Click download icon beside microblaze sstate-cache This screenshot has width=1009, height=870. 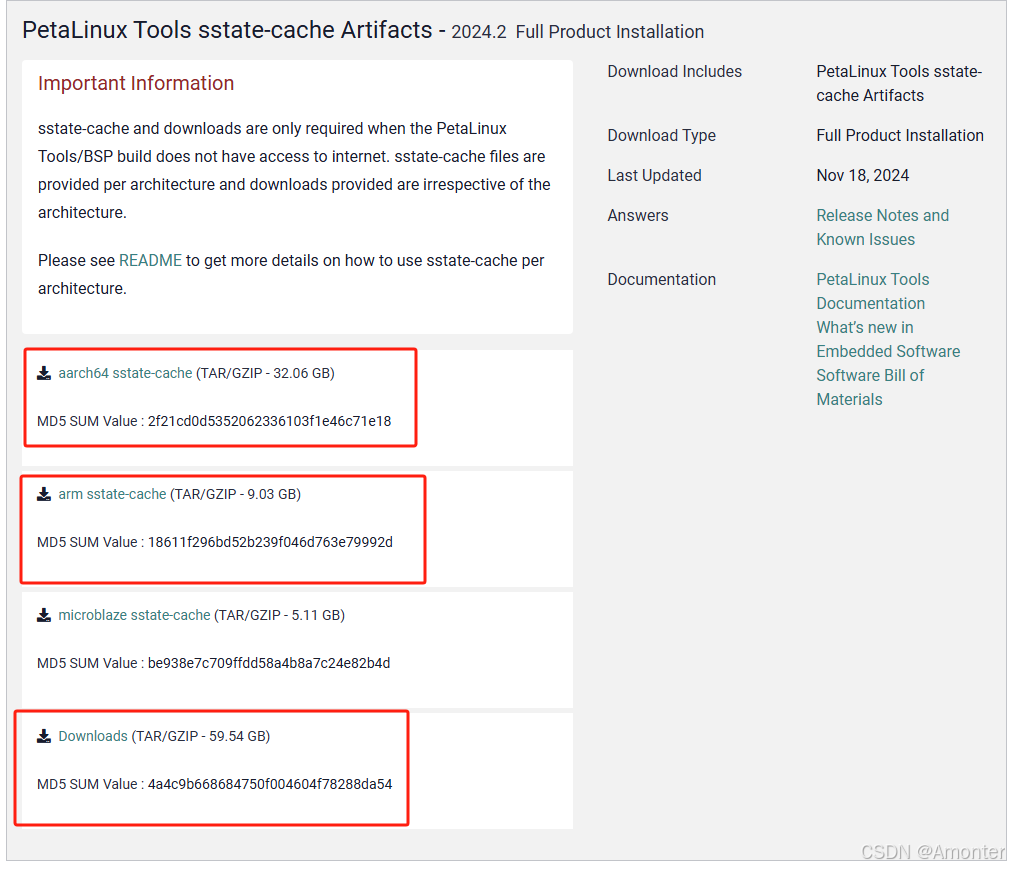click(x=44, y=615)
